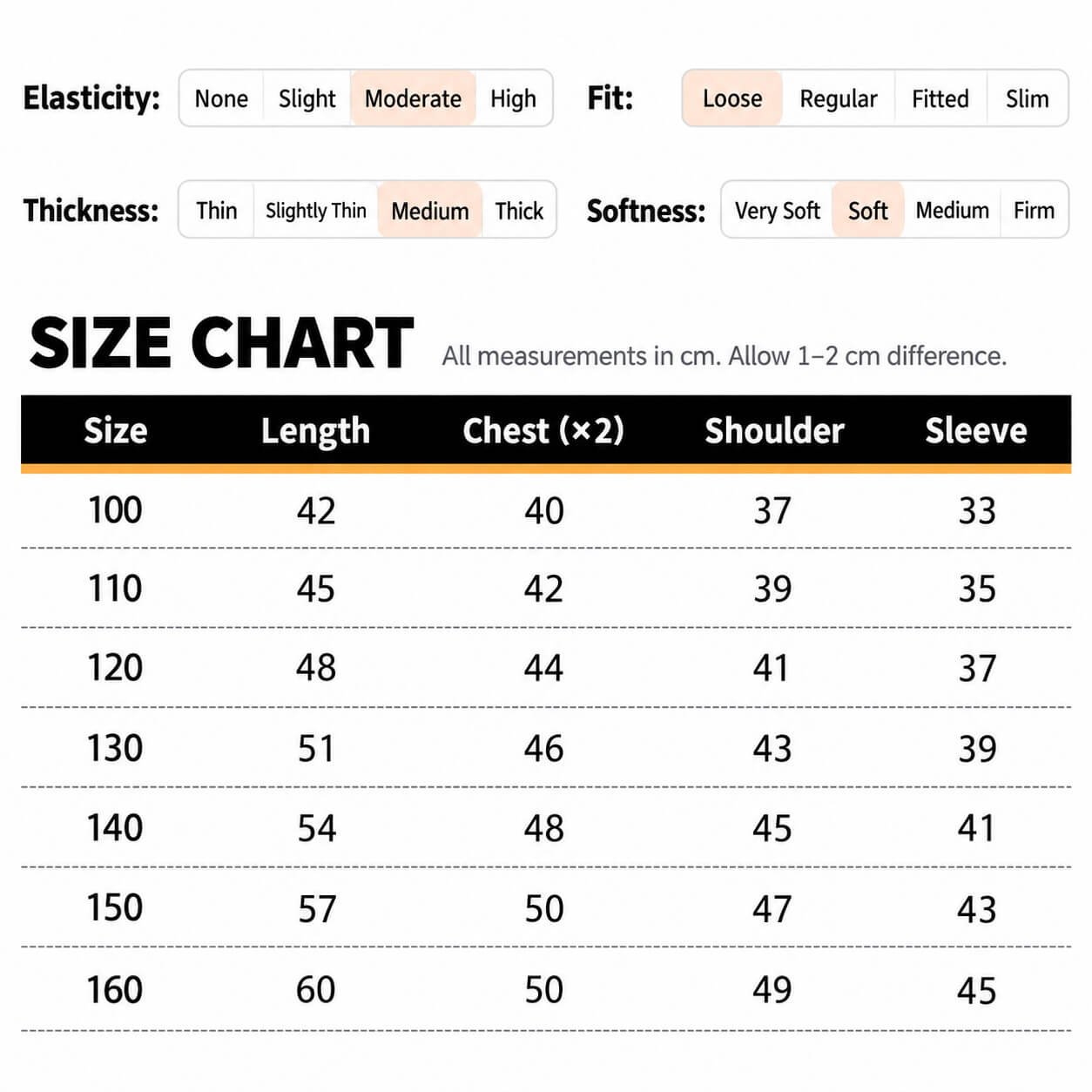
Task: Choose Thin thickness option
Action: click(216, 210)
